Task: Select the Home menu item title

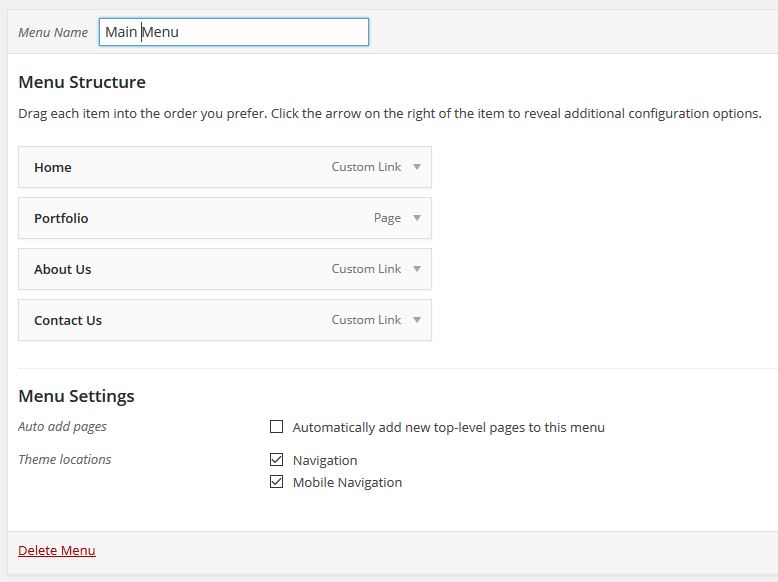Action: (53, 168)
